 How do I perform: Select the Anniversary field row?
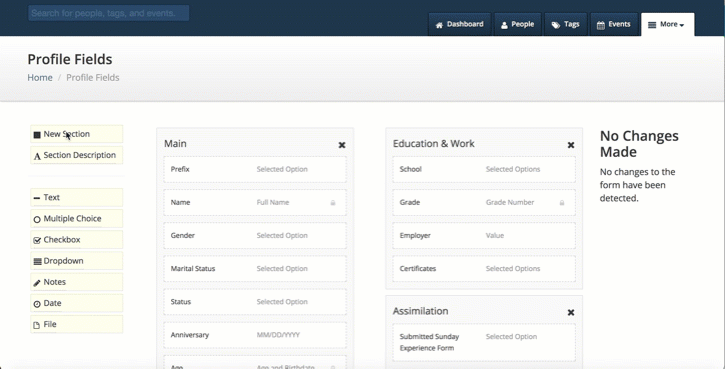255,335
